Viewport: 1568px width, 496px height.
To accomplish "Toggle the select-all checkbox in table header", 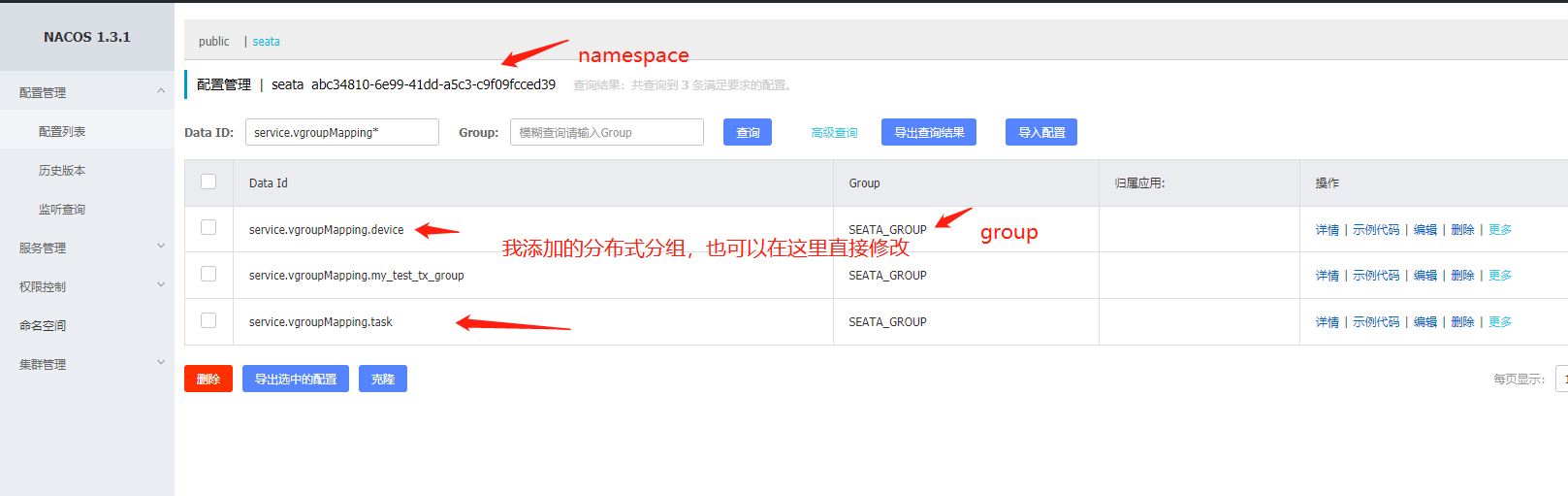I will click(208, 182).
